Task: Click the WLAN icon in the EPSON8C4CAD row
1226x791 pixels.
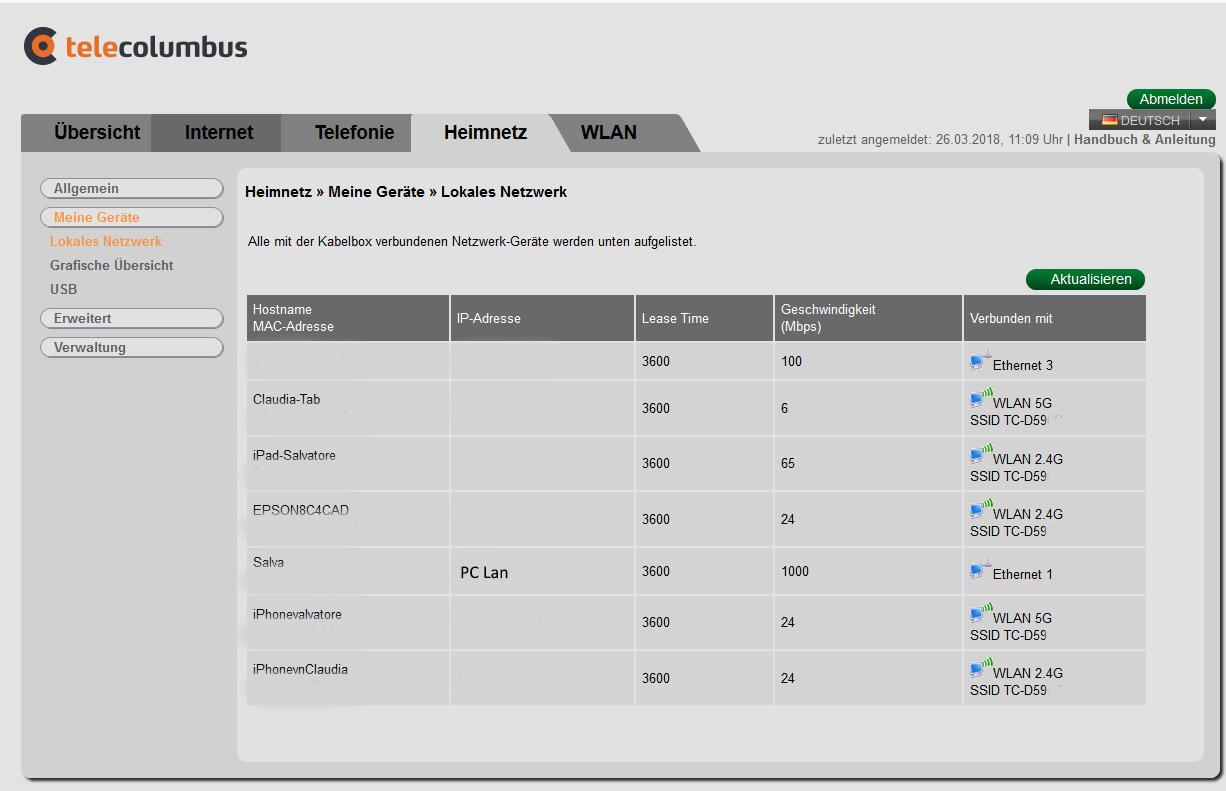Action: [x=981, y=509]
